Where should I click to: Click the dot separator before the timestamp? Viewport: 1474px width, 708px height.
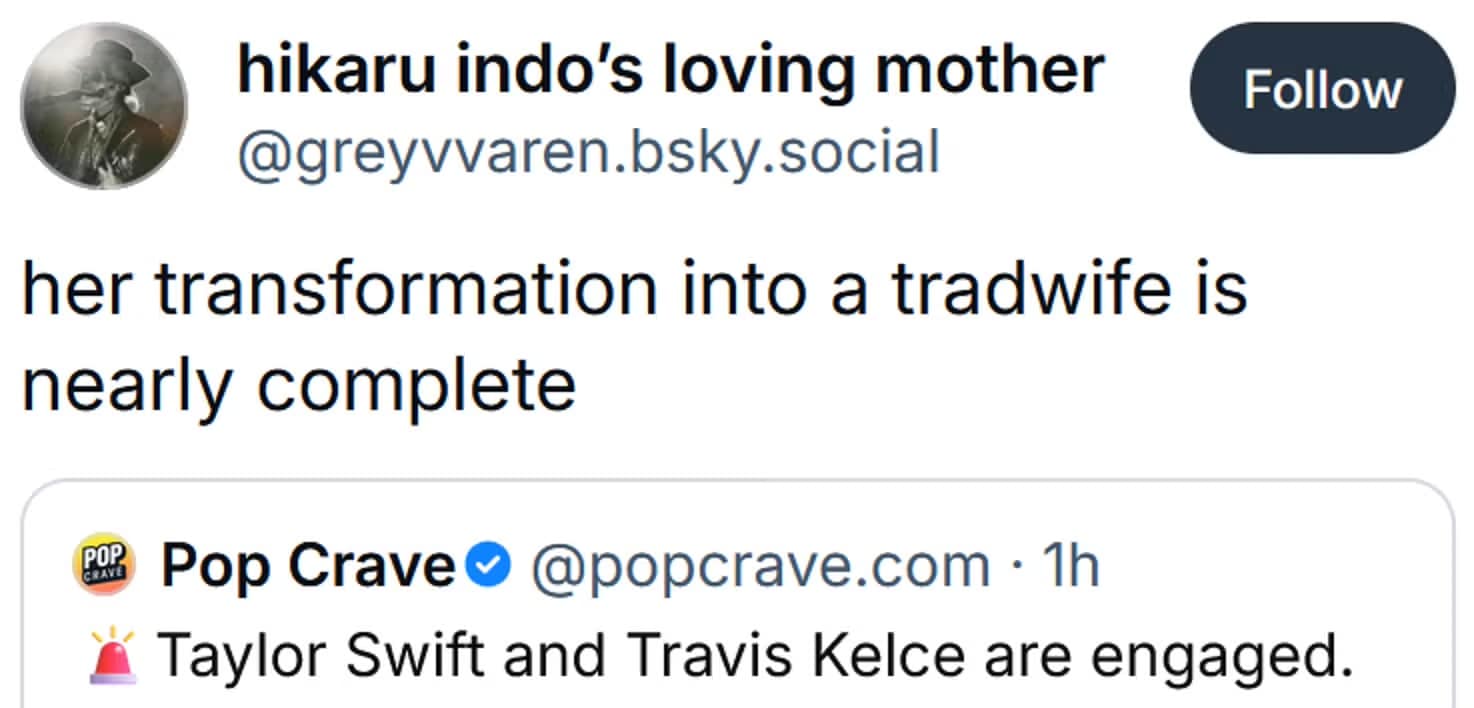click(x=1014, y=567)
